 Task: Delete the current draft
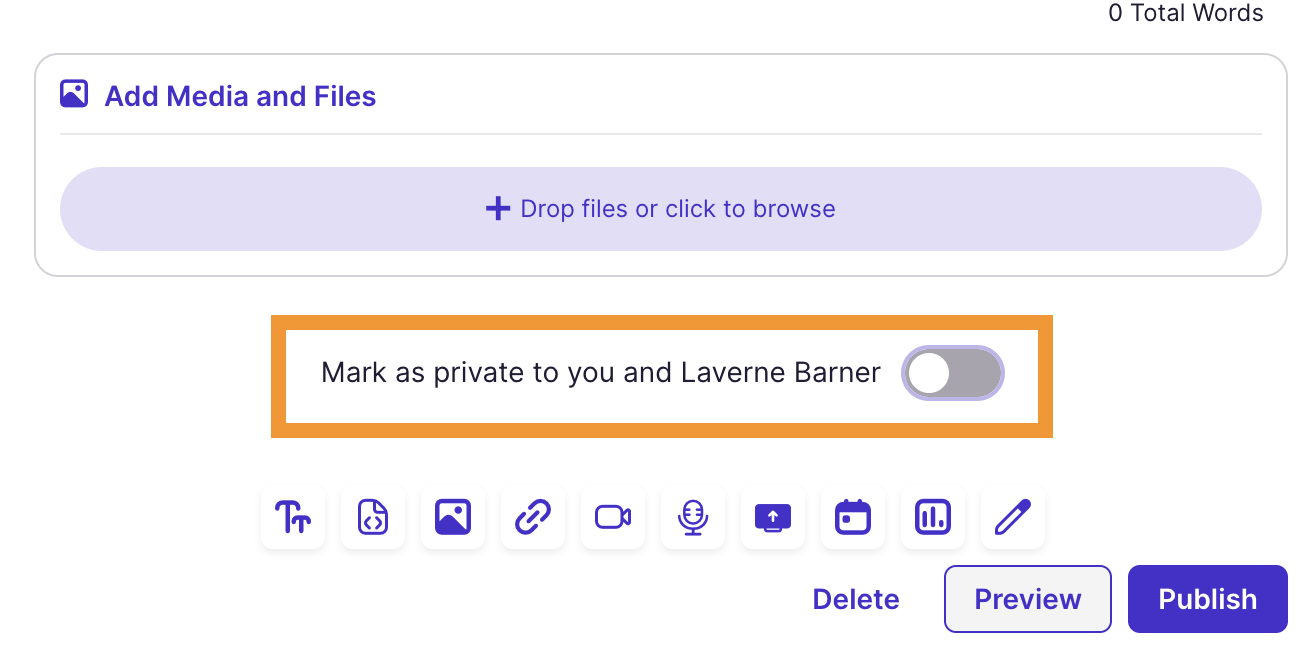tap(855, 598)
